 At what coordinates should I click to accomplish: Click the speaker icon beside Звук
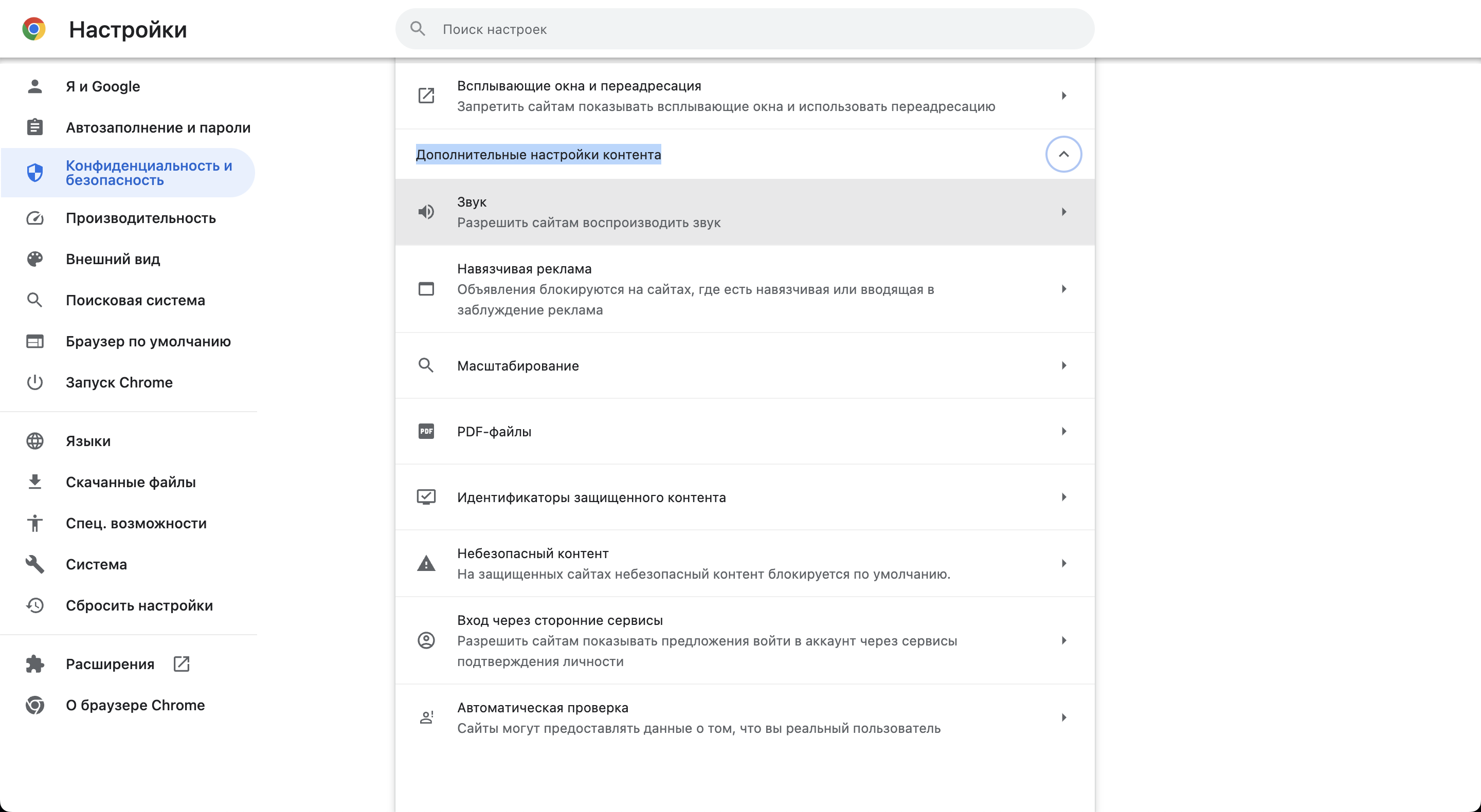coord(426,212)
